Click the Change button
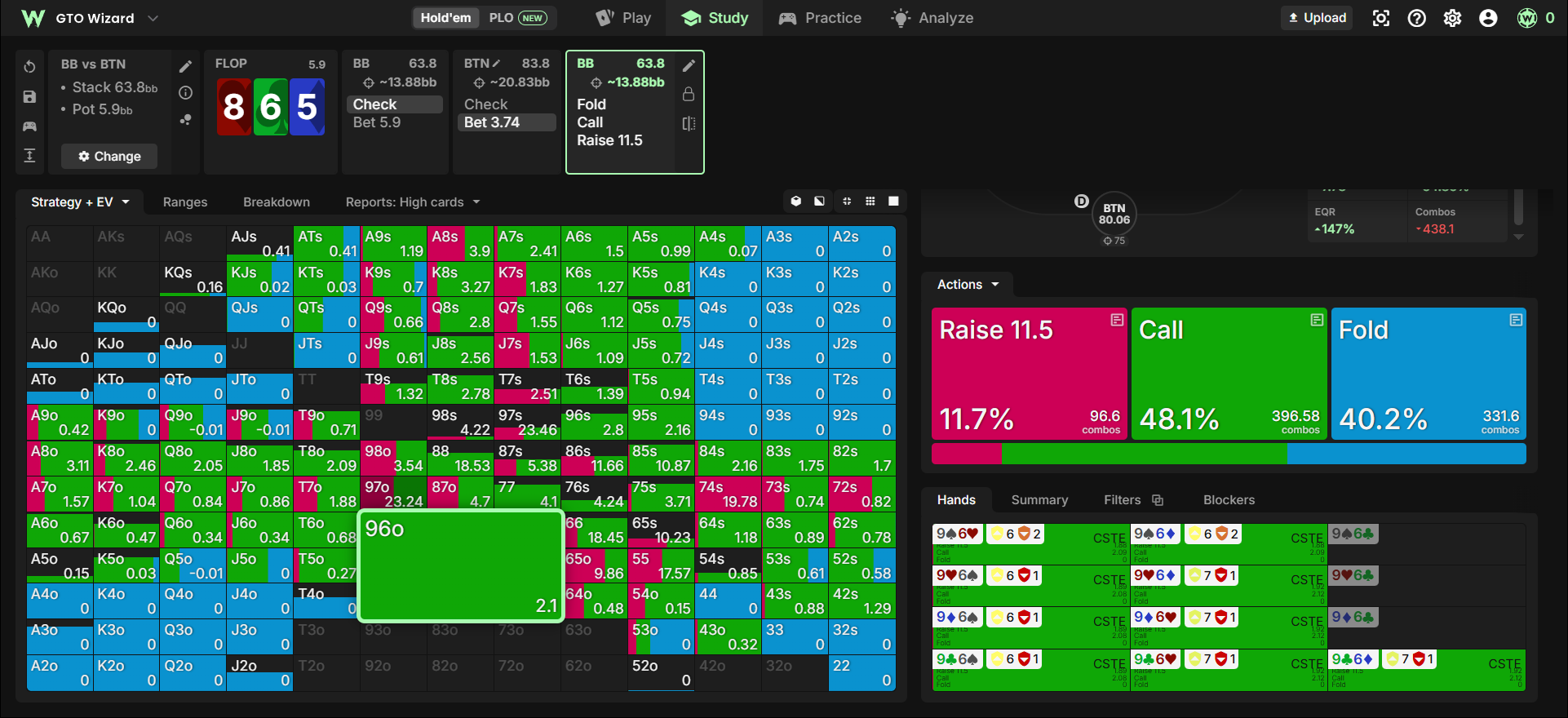The image size is (1568, 718). [x=109, y=156]
